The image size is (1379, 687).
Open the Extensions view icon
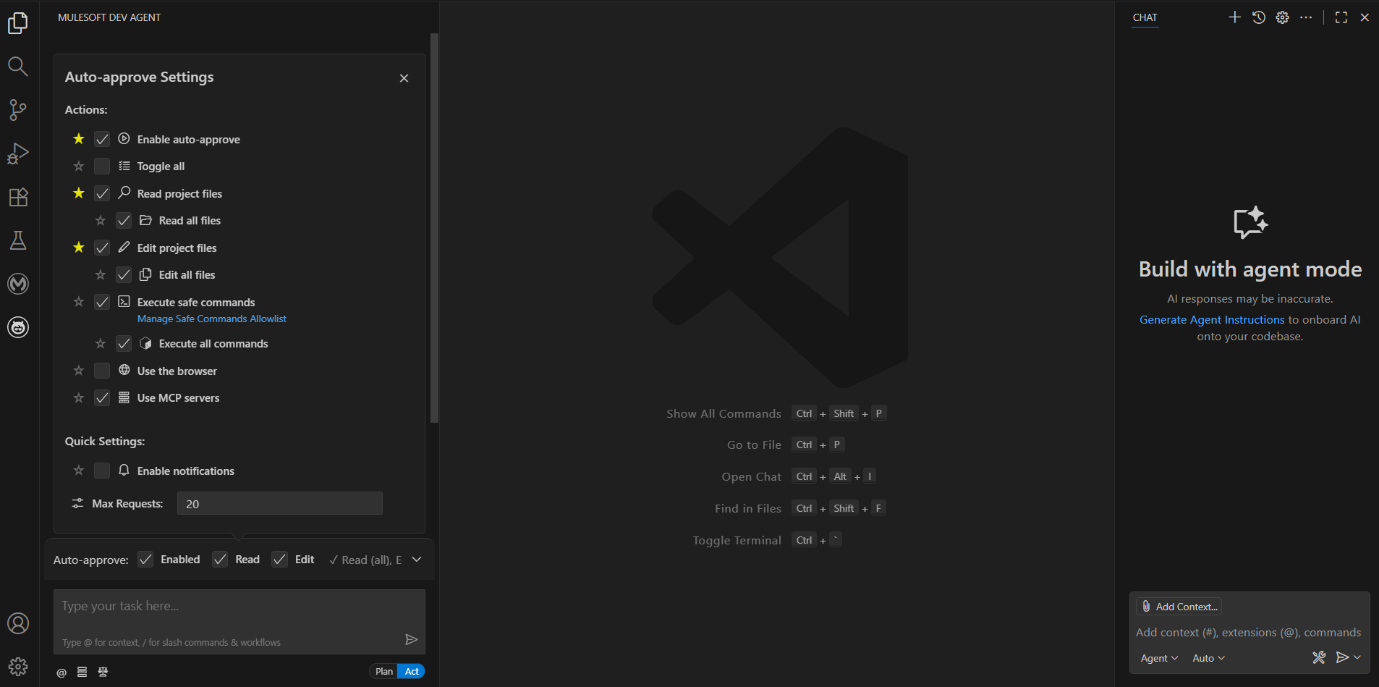tap(18, 197)
